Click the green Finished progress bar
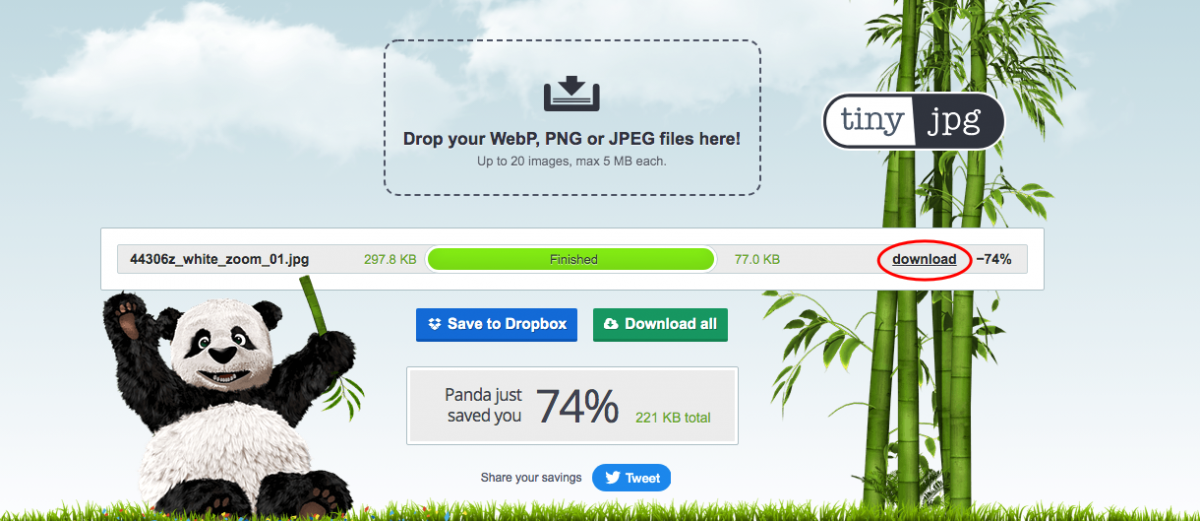The width and height of the screenshot is (1200, 521). click(x=571, y=259)
